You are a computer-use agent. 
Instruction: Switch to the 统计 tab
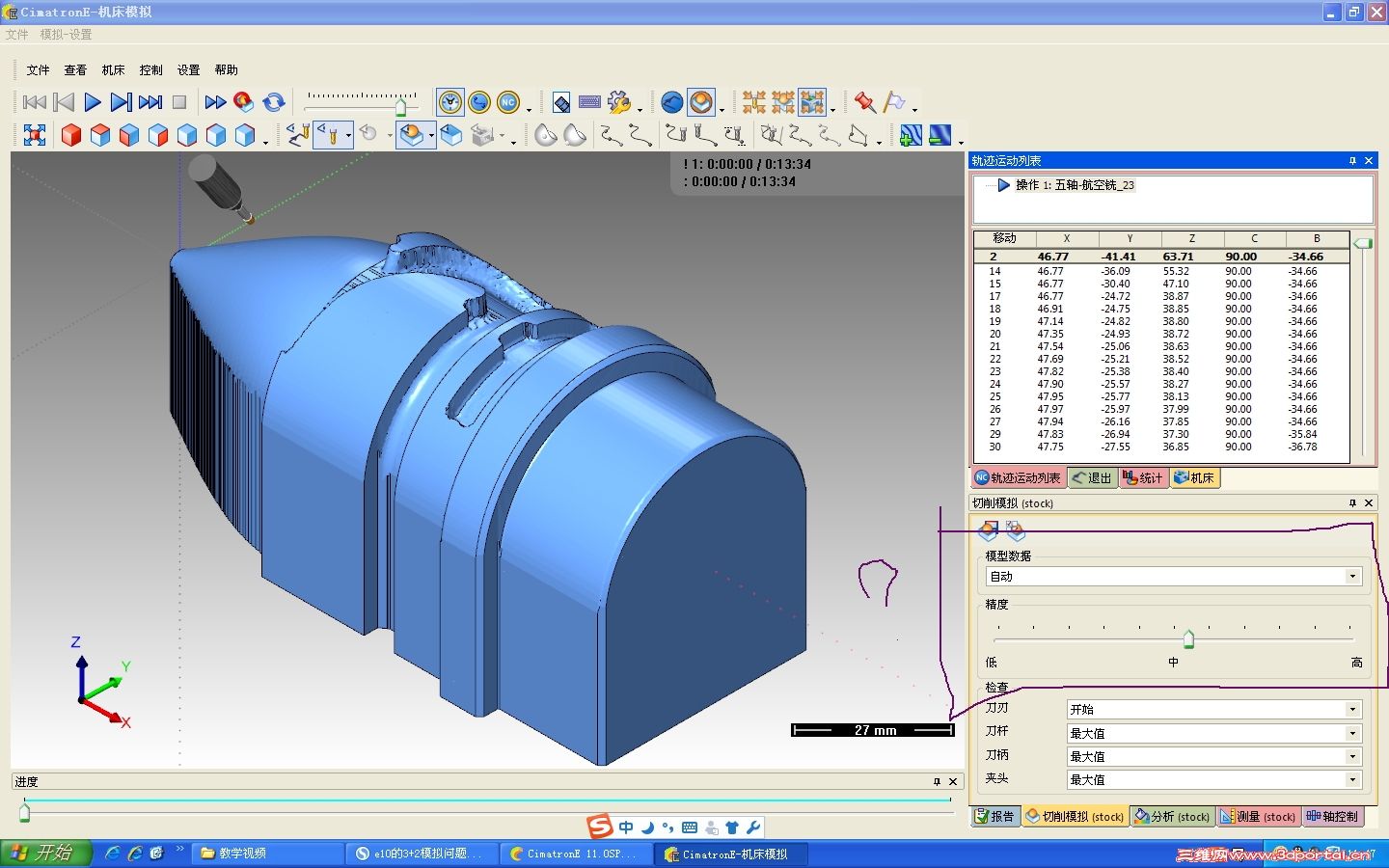1144,478
